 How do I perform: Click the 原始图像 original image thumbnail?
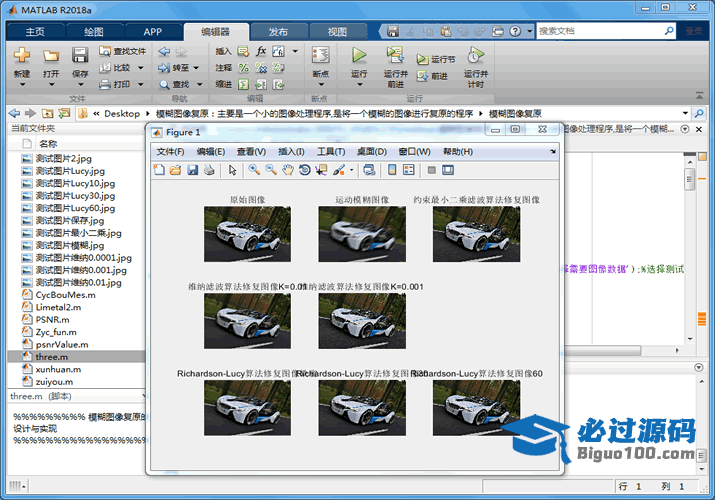click(247, 234)
